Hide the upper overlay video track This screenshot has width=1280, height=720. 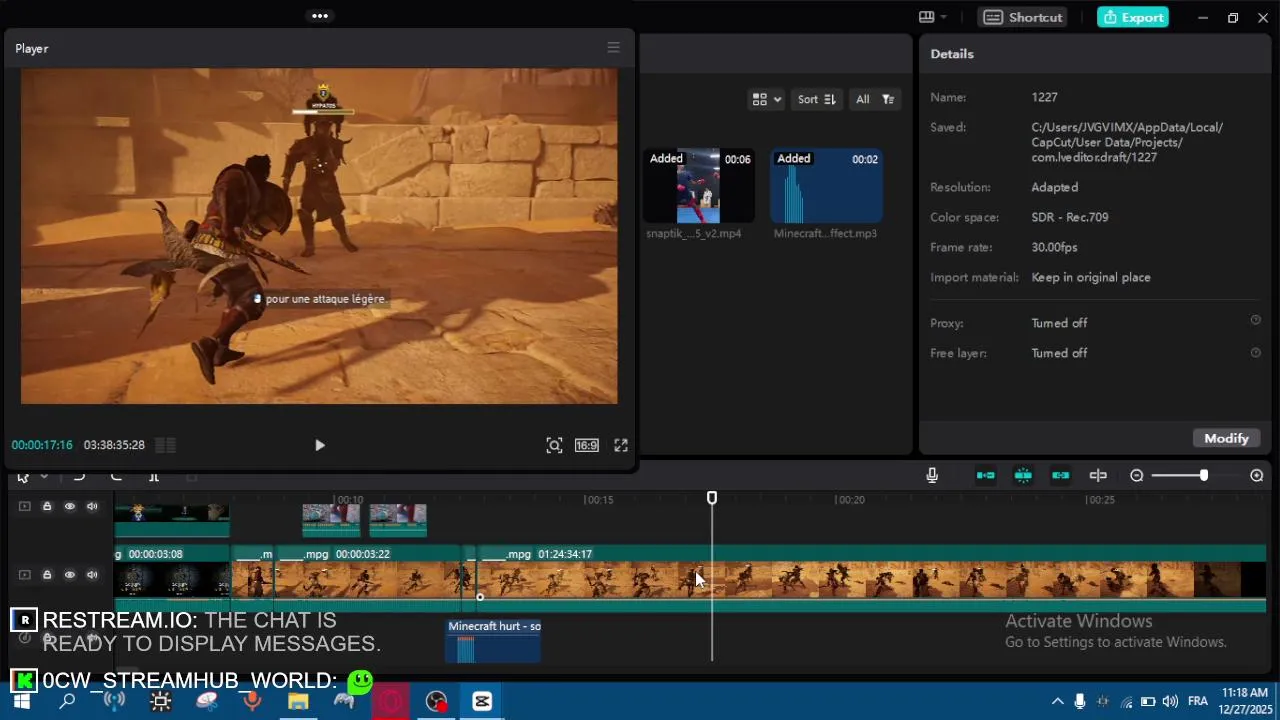coord(70,507)
